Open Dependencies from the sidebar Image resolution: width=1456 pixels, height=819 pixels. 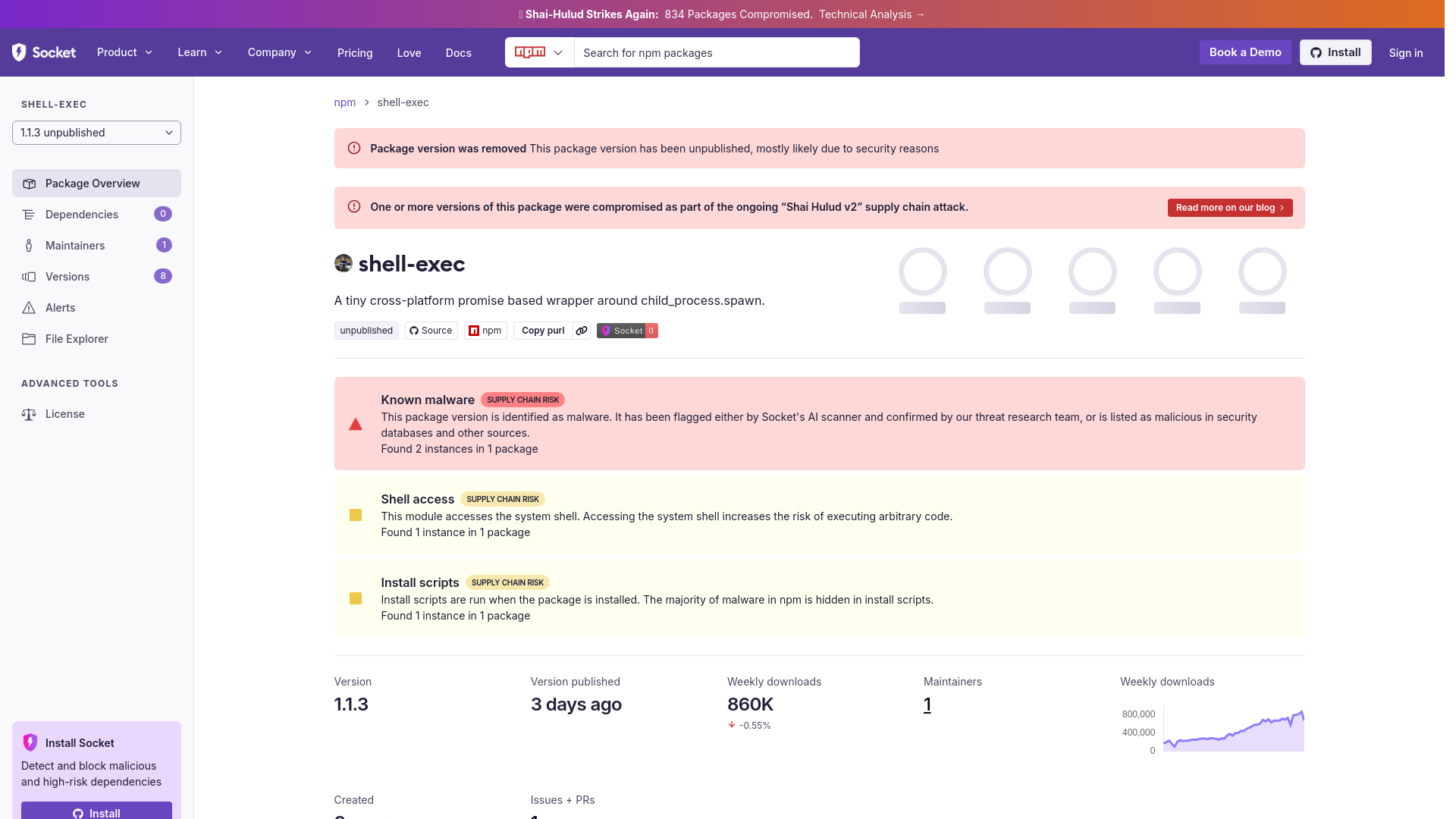[81, 214]
